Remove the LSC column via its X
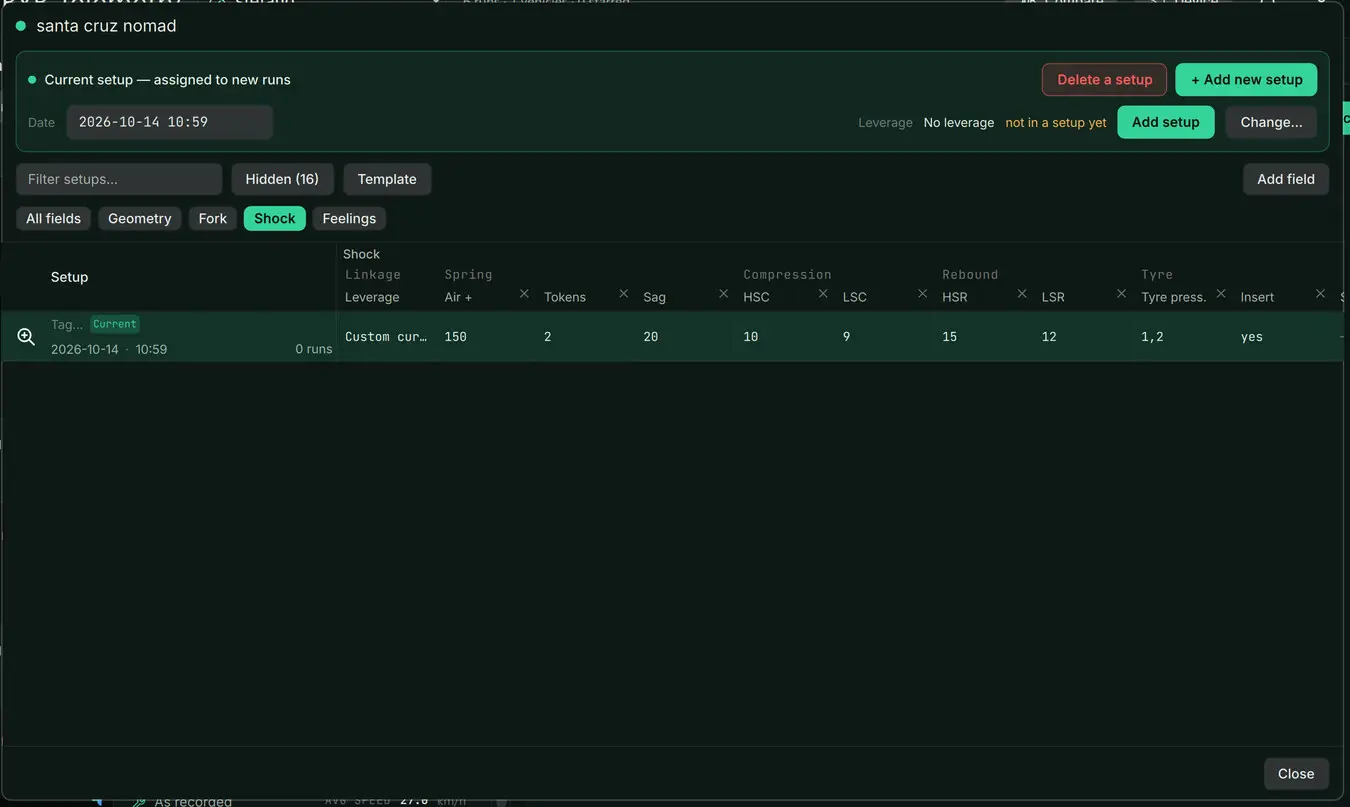 923,294
